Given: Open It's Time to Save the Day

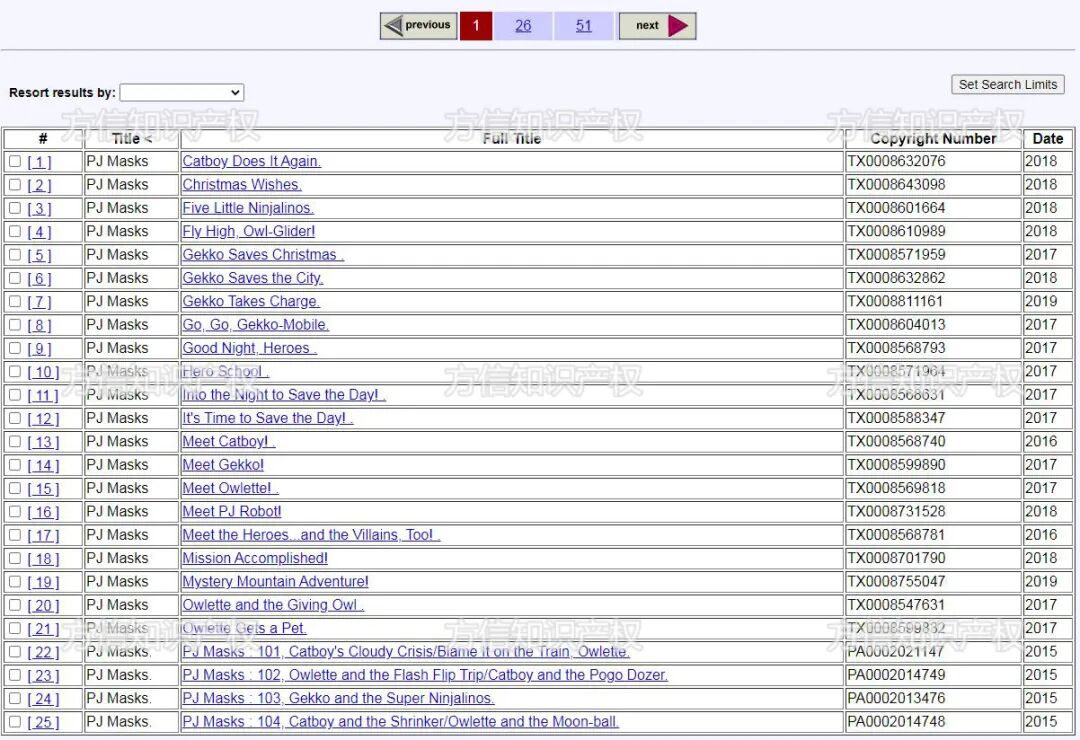Looking at the screenshot, I should click(x=267, y=418).
